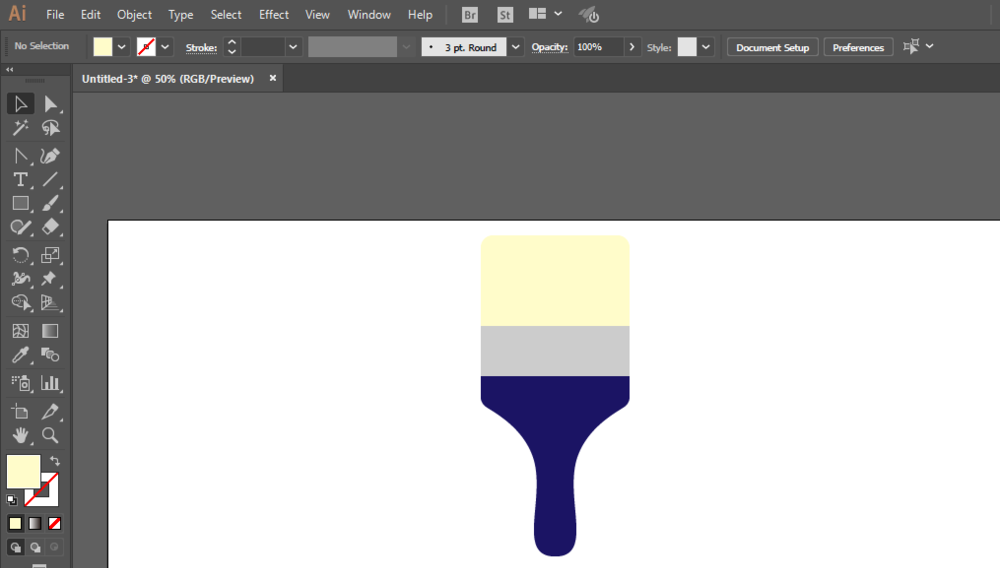
Task: Select the Blend tool
Action: pyautogui.click(x=50, y=355)
